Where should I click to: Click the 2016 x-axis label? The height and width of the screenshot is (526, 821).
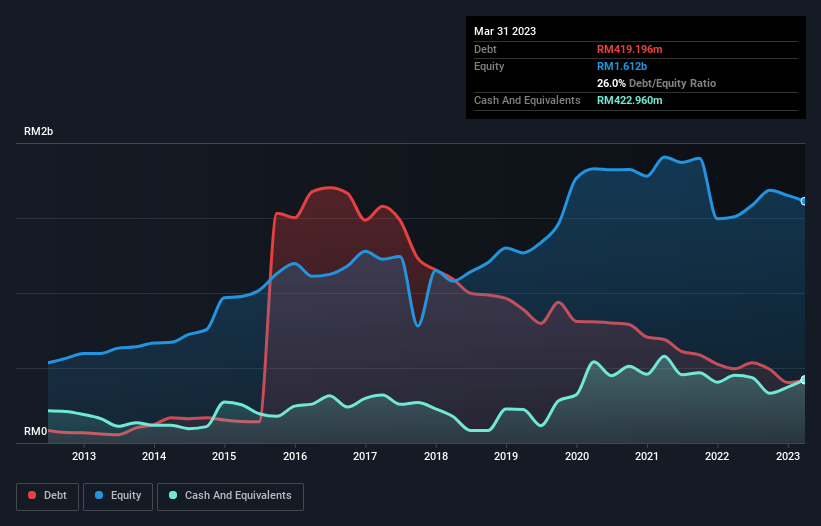point(295,456)
